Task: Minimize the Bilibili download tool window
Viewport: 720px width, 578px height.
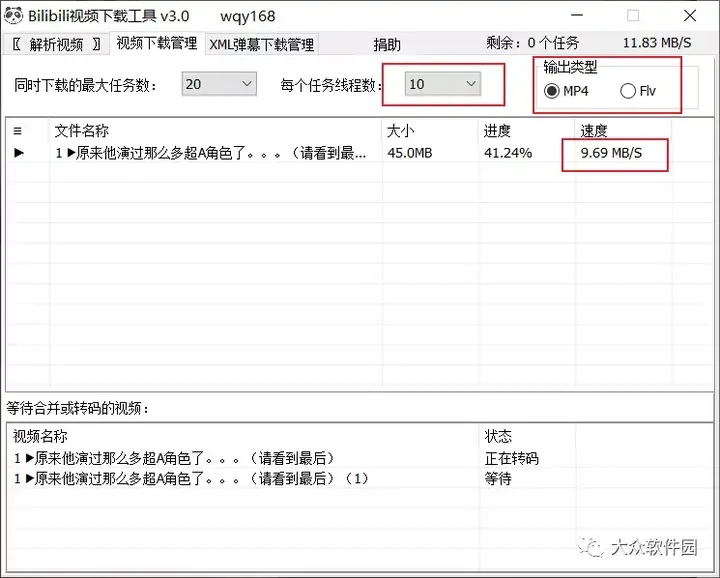Action: point(577,16)
